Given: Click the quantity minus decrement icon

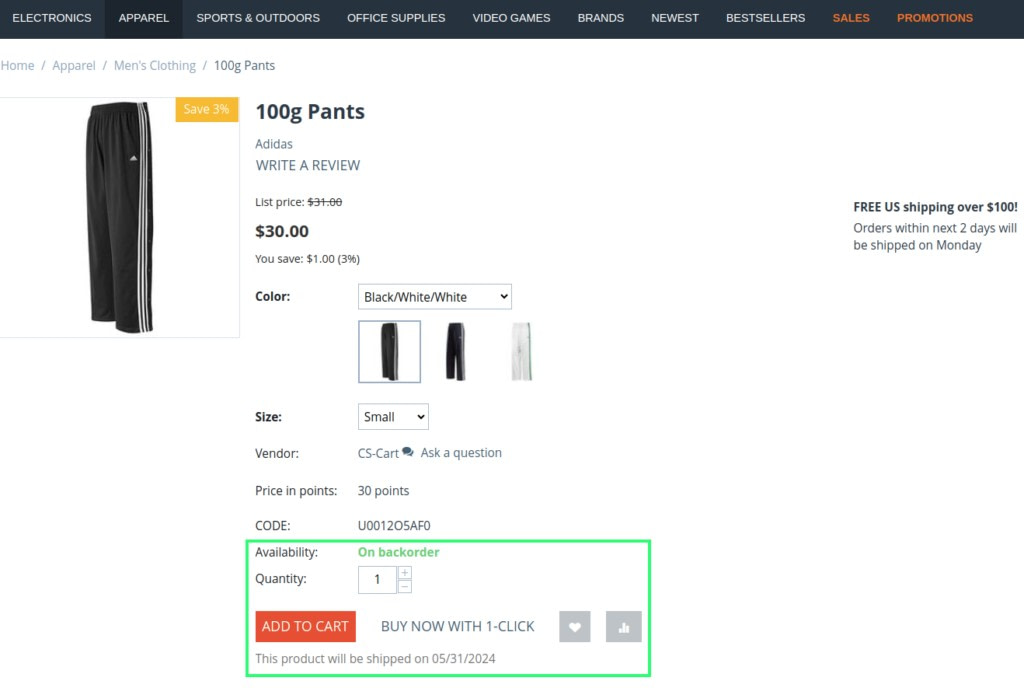Looking at the screenshot, I should (x=405, y=587).
